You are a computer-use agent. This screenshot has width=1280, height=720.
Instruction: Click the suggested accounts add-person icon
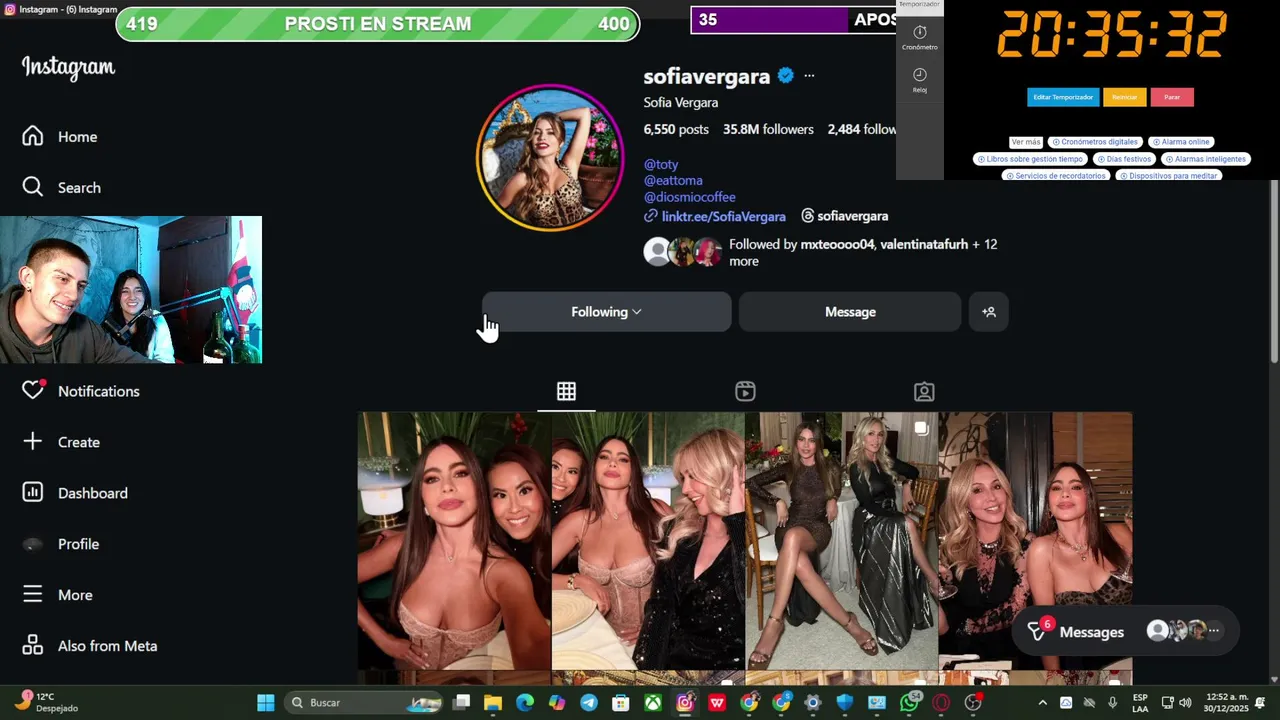point(989,312)
